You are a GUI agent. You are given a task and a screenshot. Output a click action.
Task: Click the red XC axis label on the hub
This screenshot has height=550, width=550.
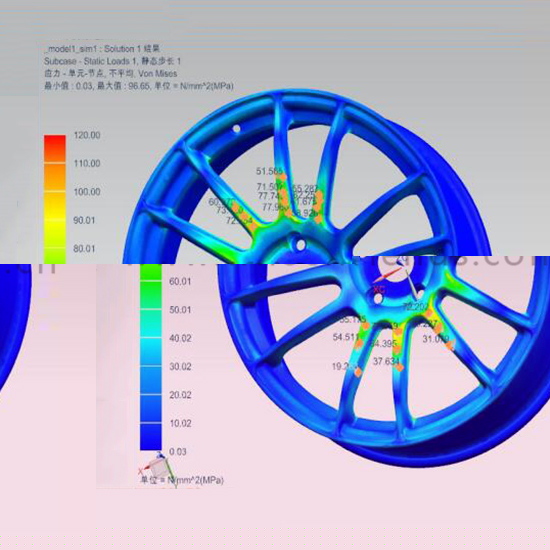point(379,290)
